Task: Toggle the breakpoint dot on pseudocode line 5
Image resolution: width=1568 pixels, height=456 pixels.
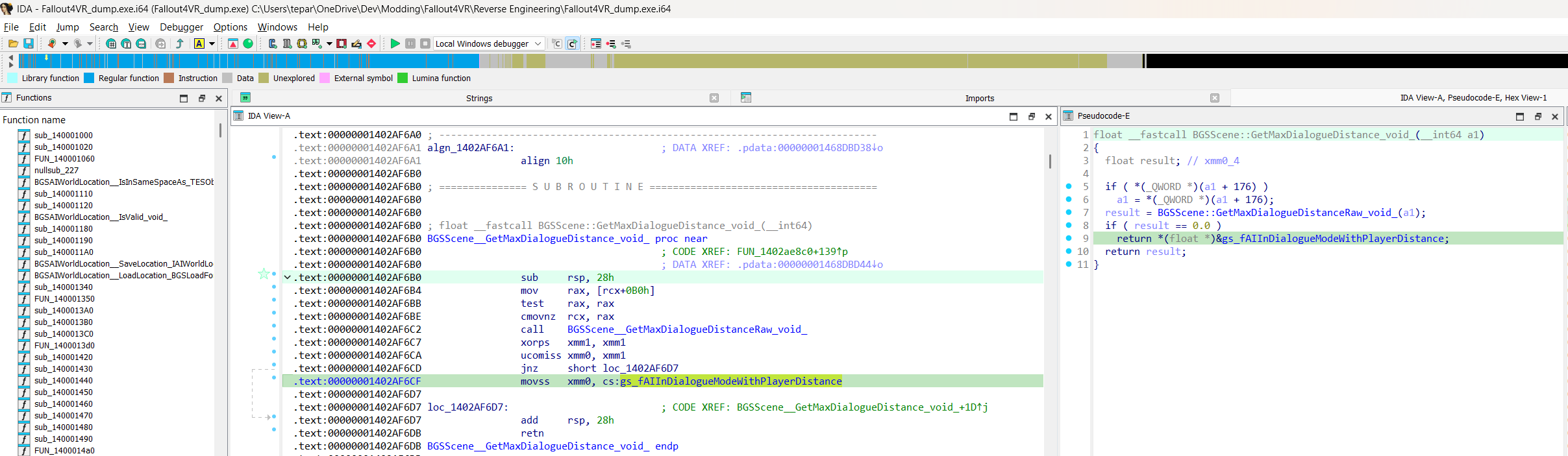Action: [x=1069, y=186]
